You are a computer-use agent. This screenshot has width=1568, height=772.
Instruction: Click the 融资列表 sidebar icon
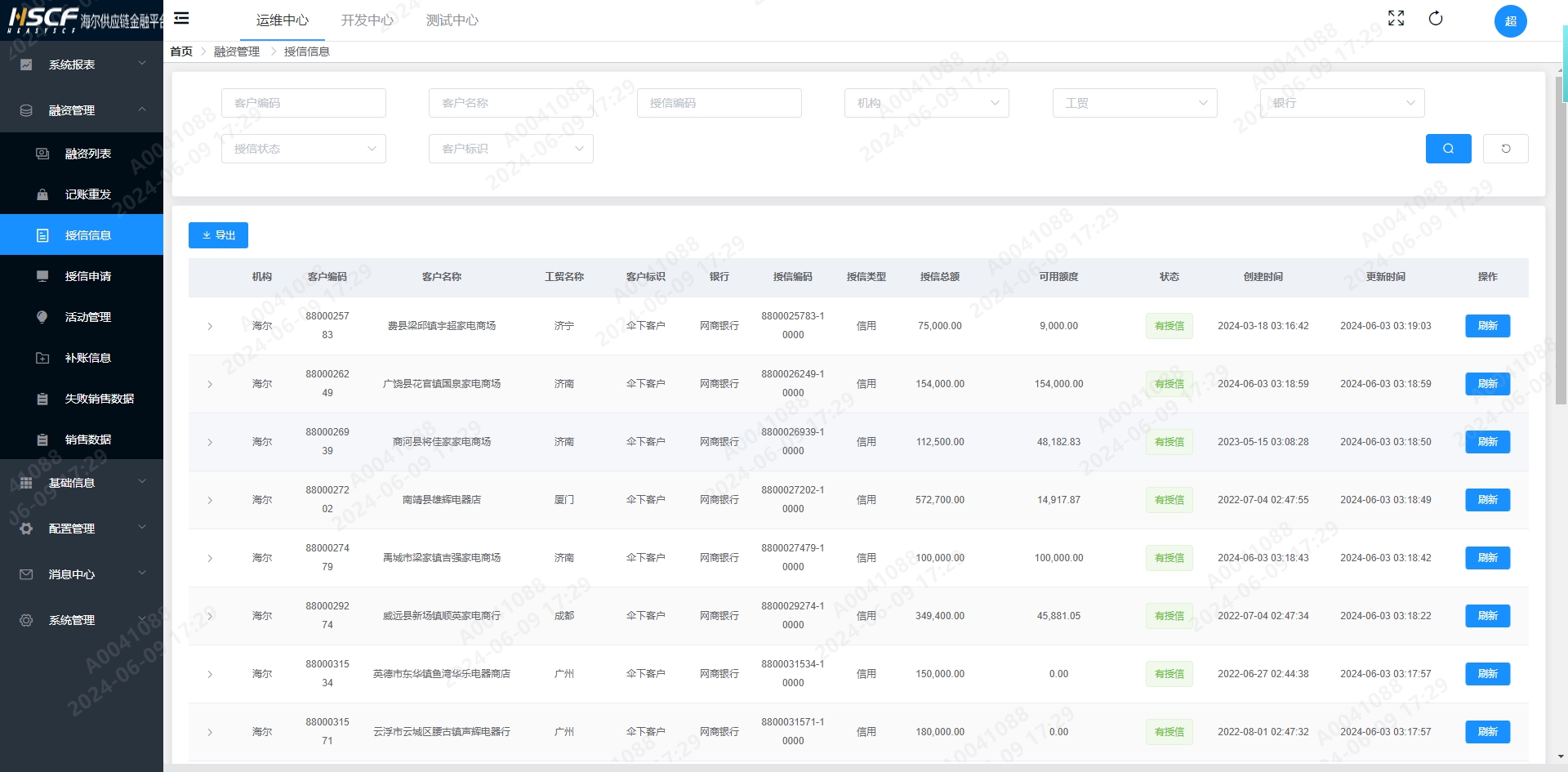42,154
